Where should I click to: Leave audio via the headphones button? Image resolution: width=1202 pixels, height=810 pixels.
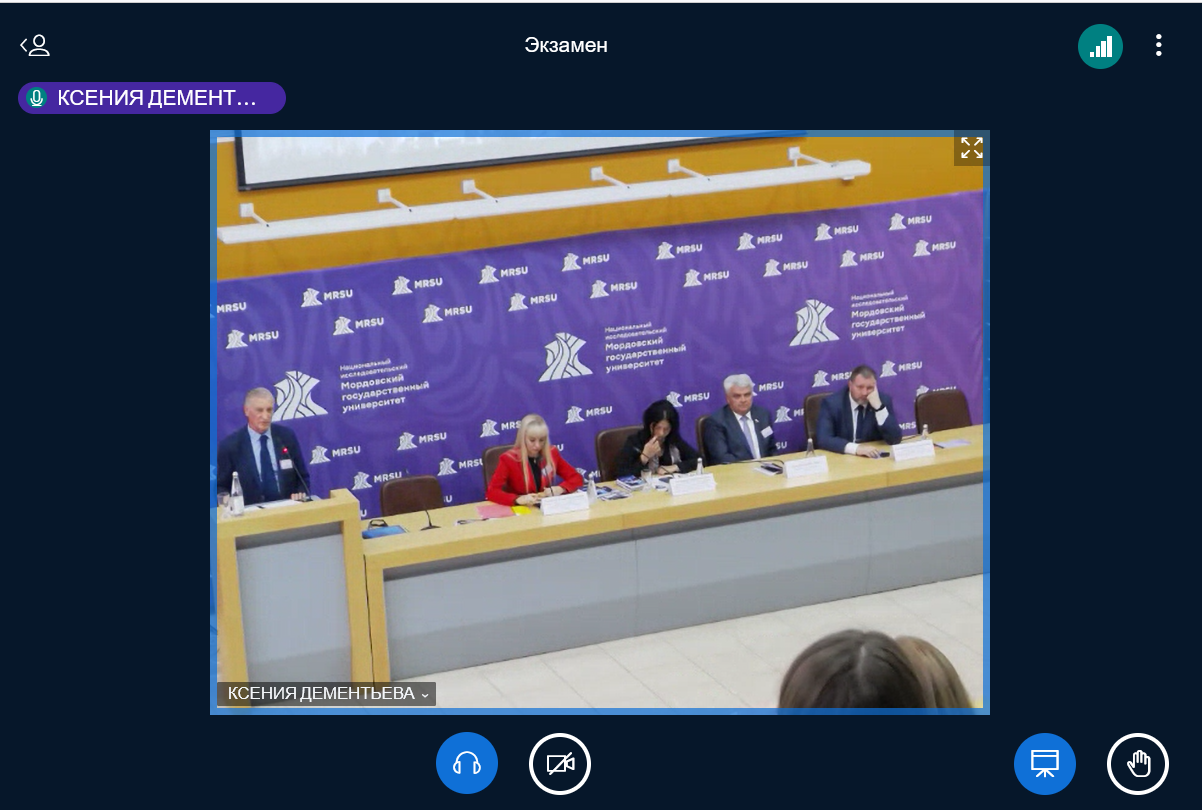(467, 764)
